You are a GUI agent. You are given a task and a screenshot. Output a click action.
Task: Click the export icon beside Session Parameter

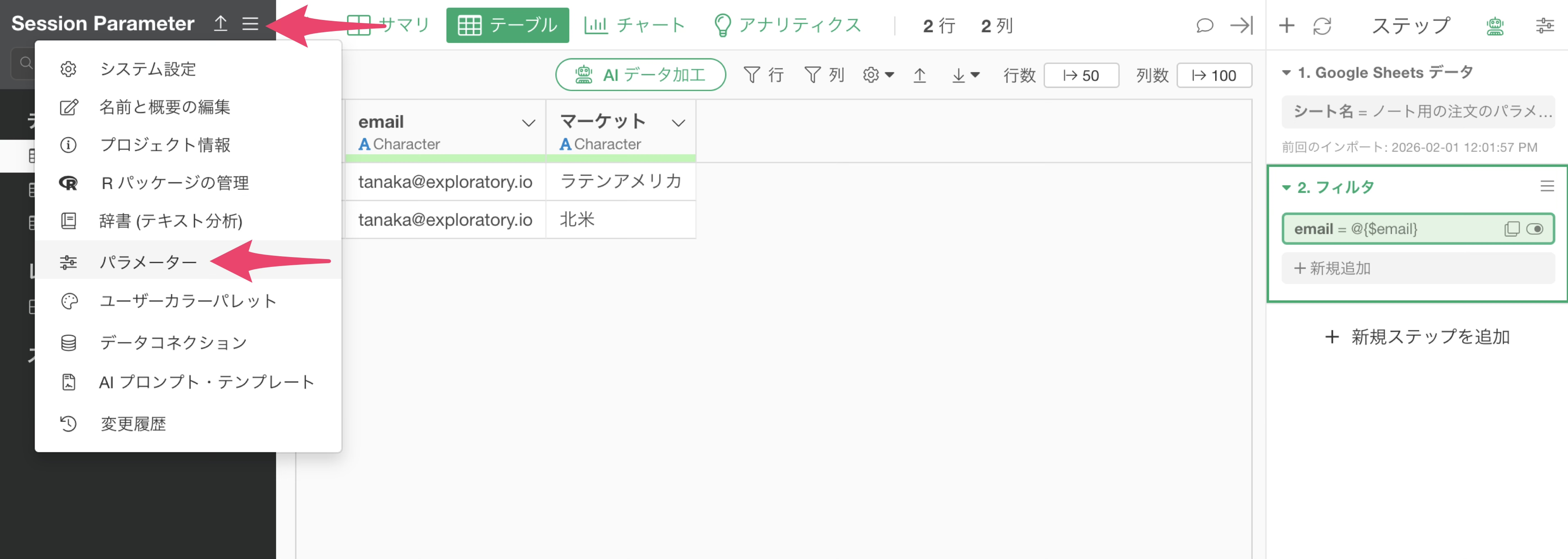[220, 24]
